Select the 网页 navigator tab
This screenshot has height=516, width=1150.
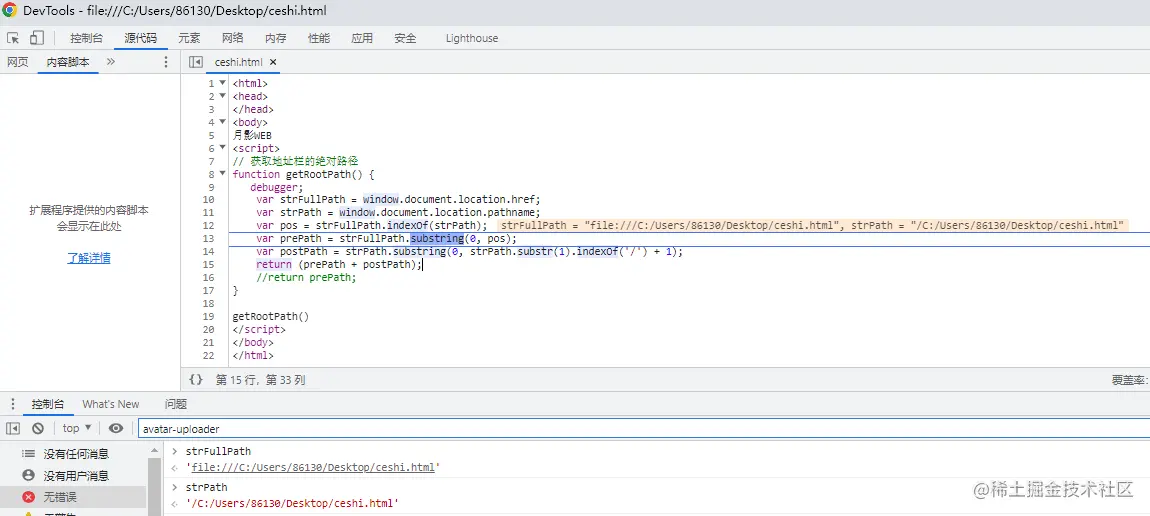[x=18, y=62]
